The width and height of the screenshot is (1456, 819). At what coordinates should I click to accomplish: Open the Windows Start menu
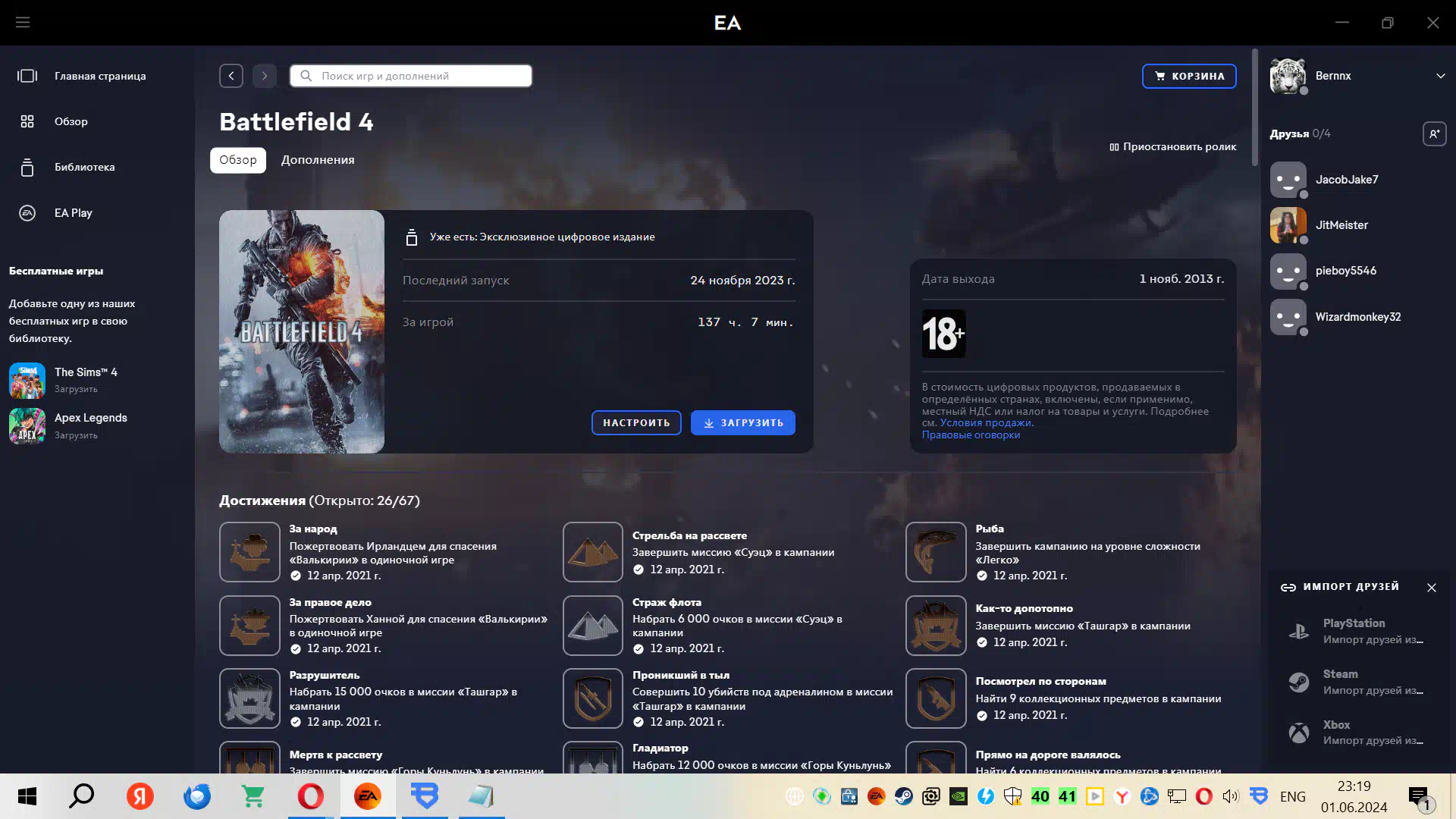pyautogui.click(x=27, y=796)
